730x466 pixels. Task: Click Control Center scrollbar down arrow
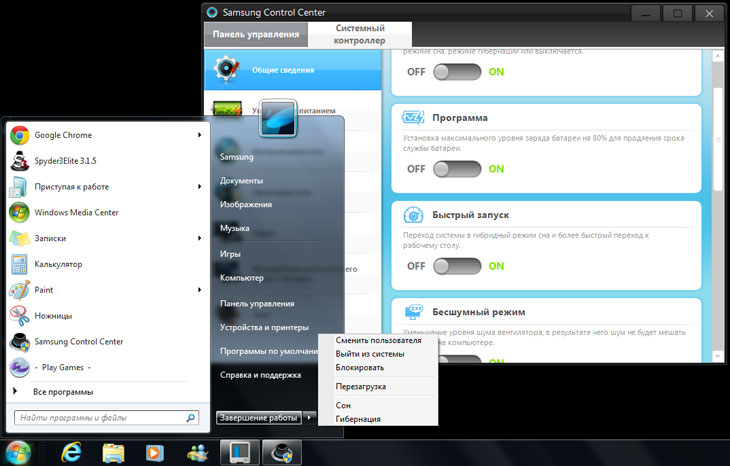pos(717,356)
